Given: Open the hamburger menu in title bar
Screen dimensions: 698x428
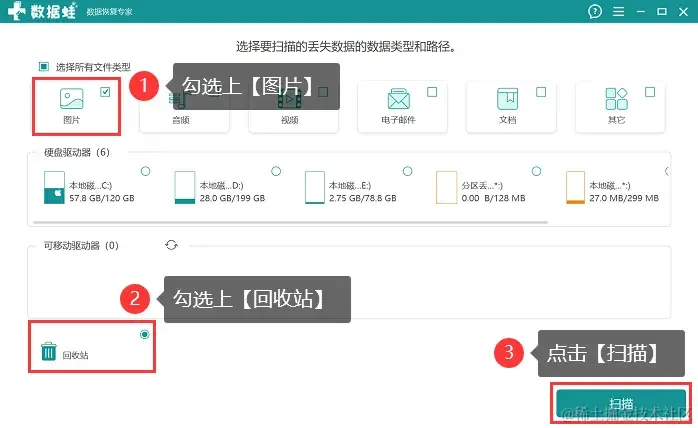Looking at the screenshot, I should (618, 12).
